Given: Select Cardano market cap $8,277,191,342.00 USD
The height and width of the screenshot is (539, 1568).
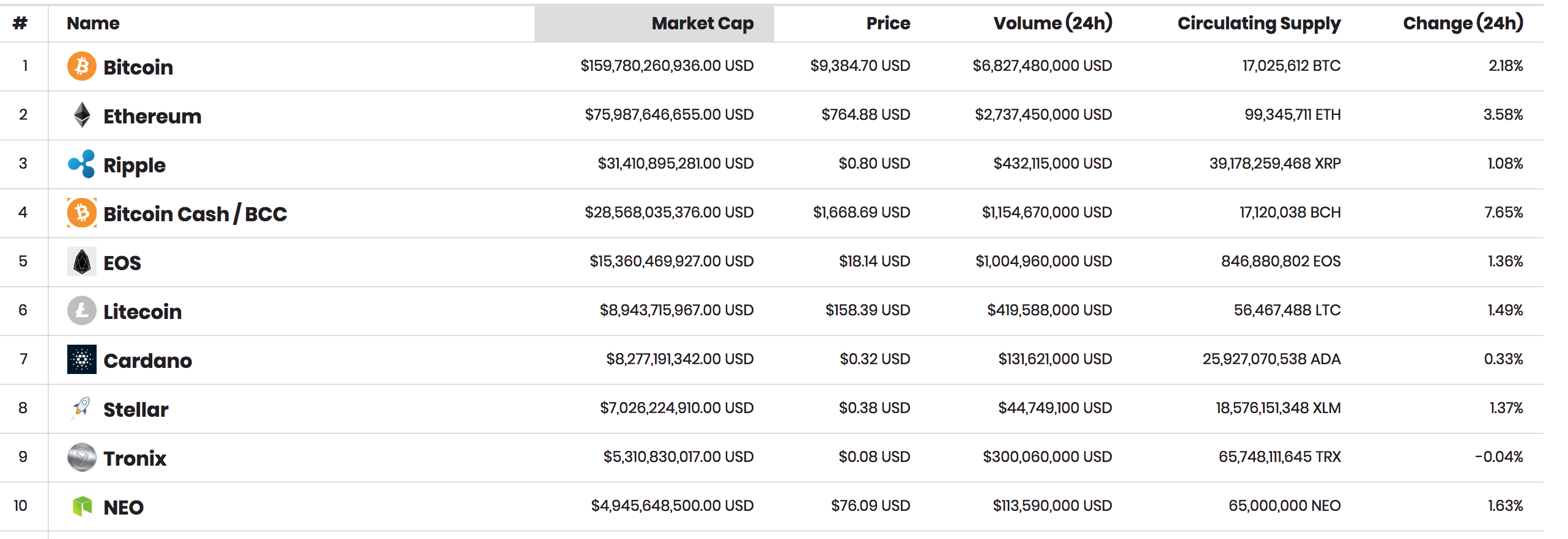Looking at the screenshot, I should [680, 359].
